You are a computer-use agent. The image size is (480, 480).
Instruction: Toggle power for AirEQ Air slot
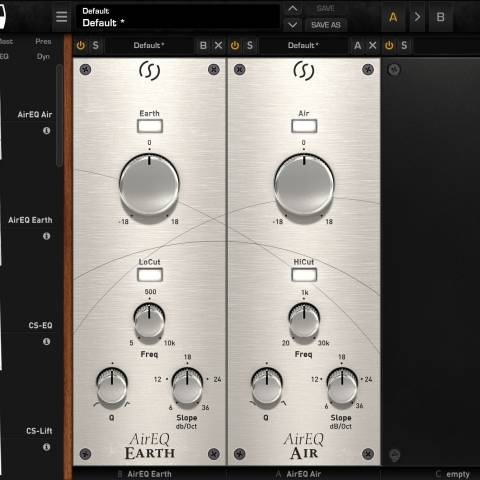point(235,45)
